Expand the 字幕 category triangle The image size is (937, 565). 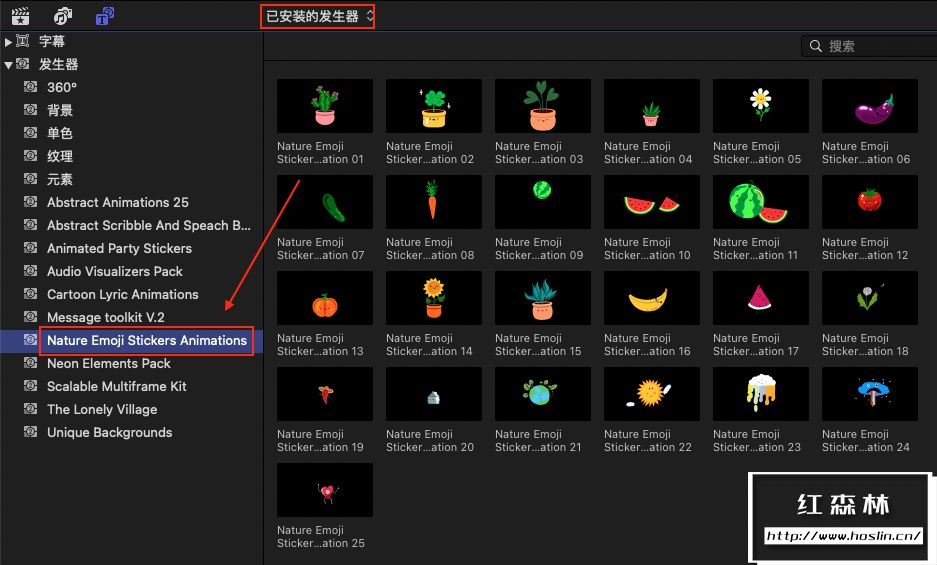pos(8,42)
